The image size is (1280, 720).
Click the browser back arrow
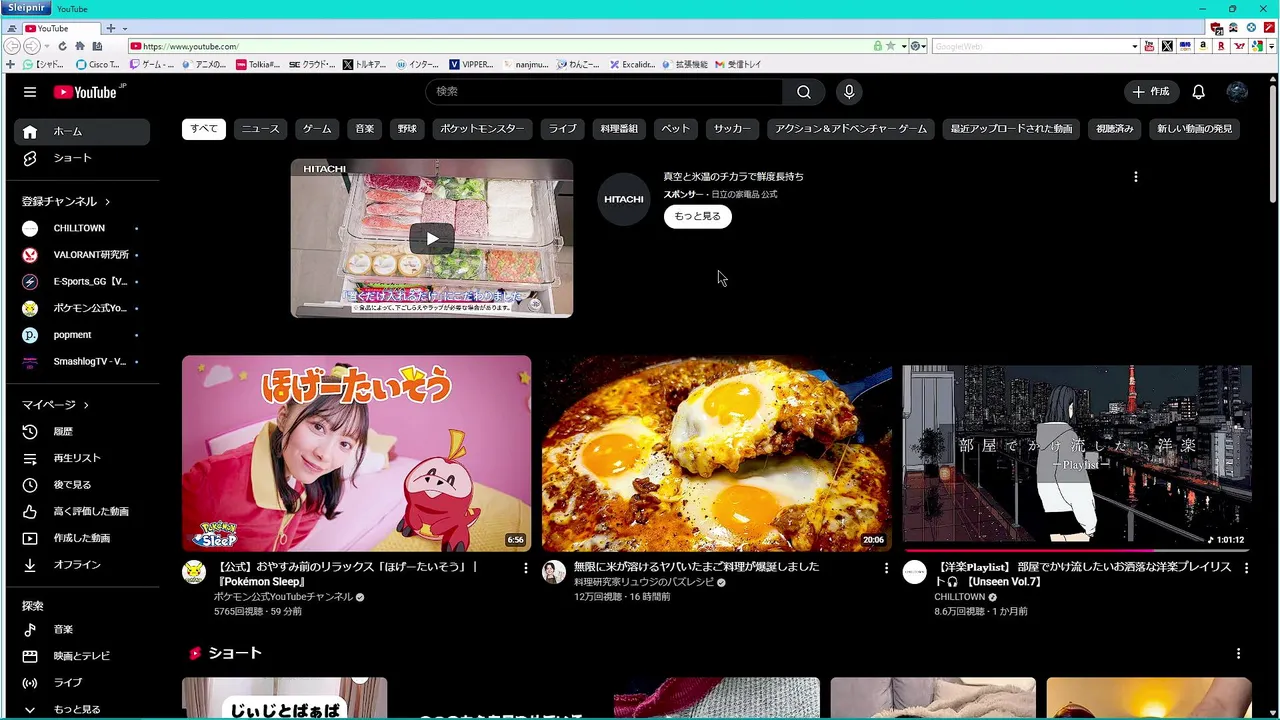12,46
